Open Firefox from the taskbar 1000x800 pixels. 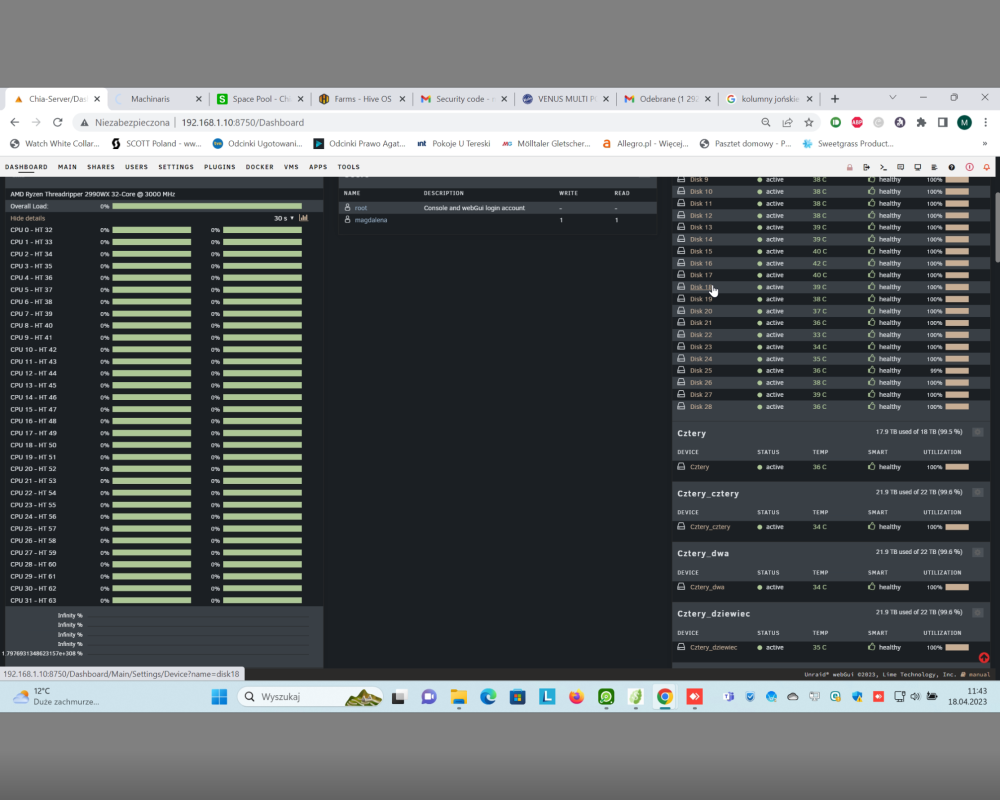(577, 697)
